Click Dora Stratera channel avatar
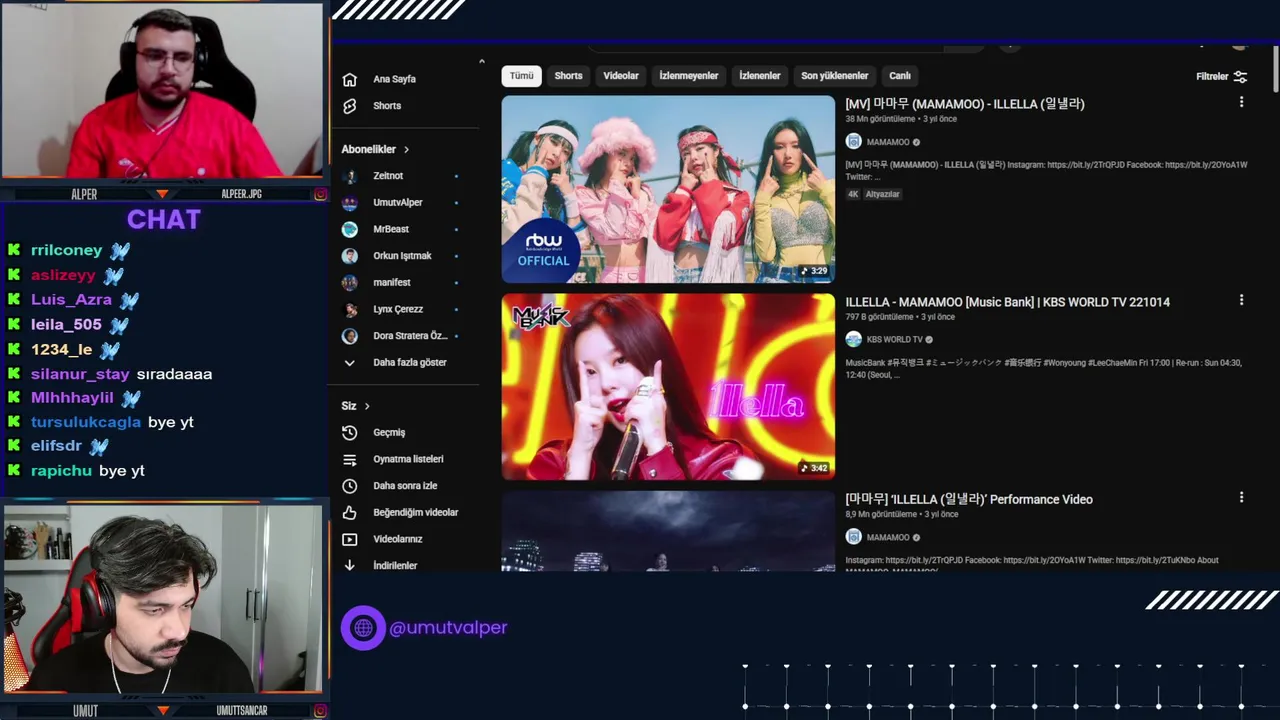The width and height of the screenshot is (1280, 720). click(x=350, y=336)
